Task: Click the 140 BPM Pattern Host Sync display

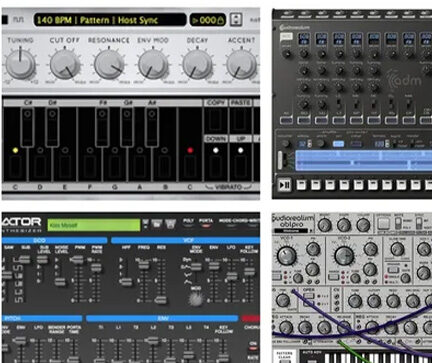Action: click(x=110, y=20)
